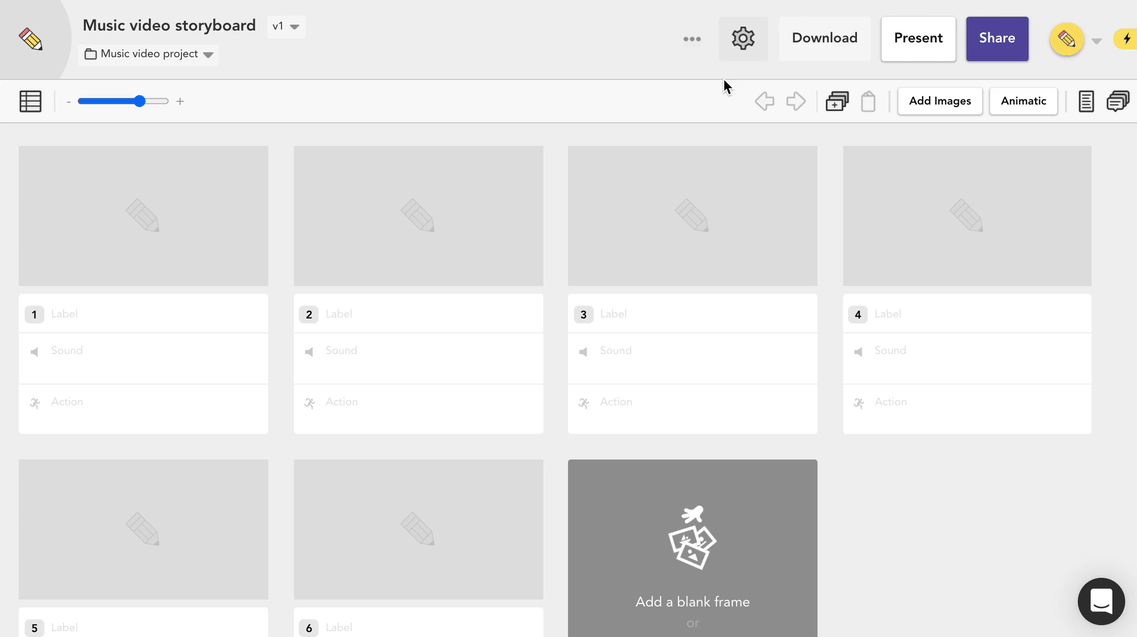The width and height of the screenshot is (1137, 637).
Task: Click the Download button
Action: pyautogui.click(x=824, y=38)
